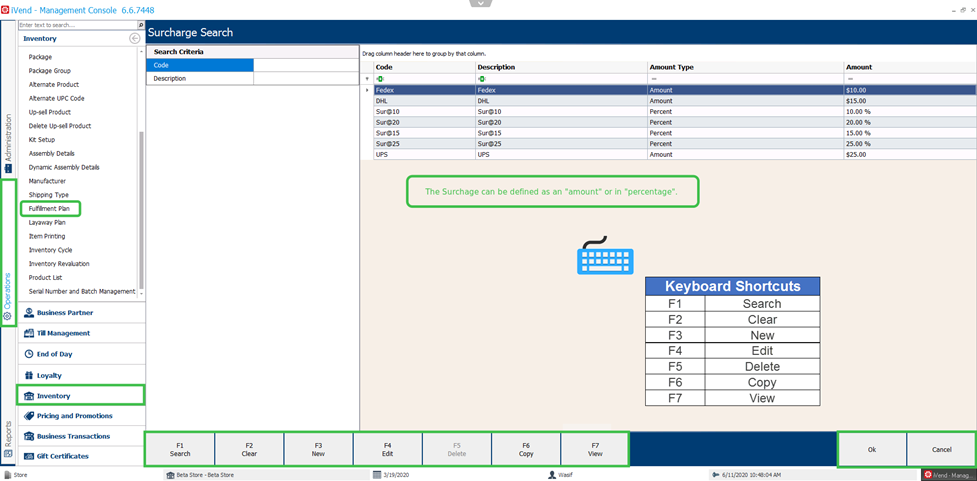This screenshot has width=977, height=481.
Task: Click the 25.00 % amount cell
Action: coord(910,144)
